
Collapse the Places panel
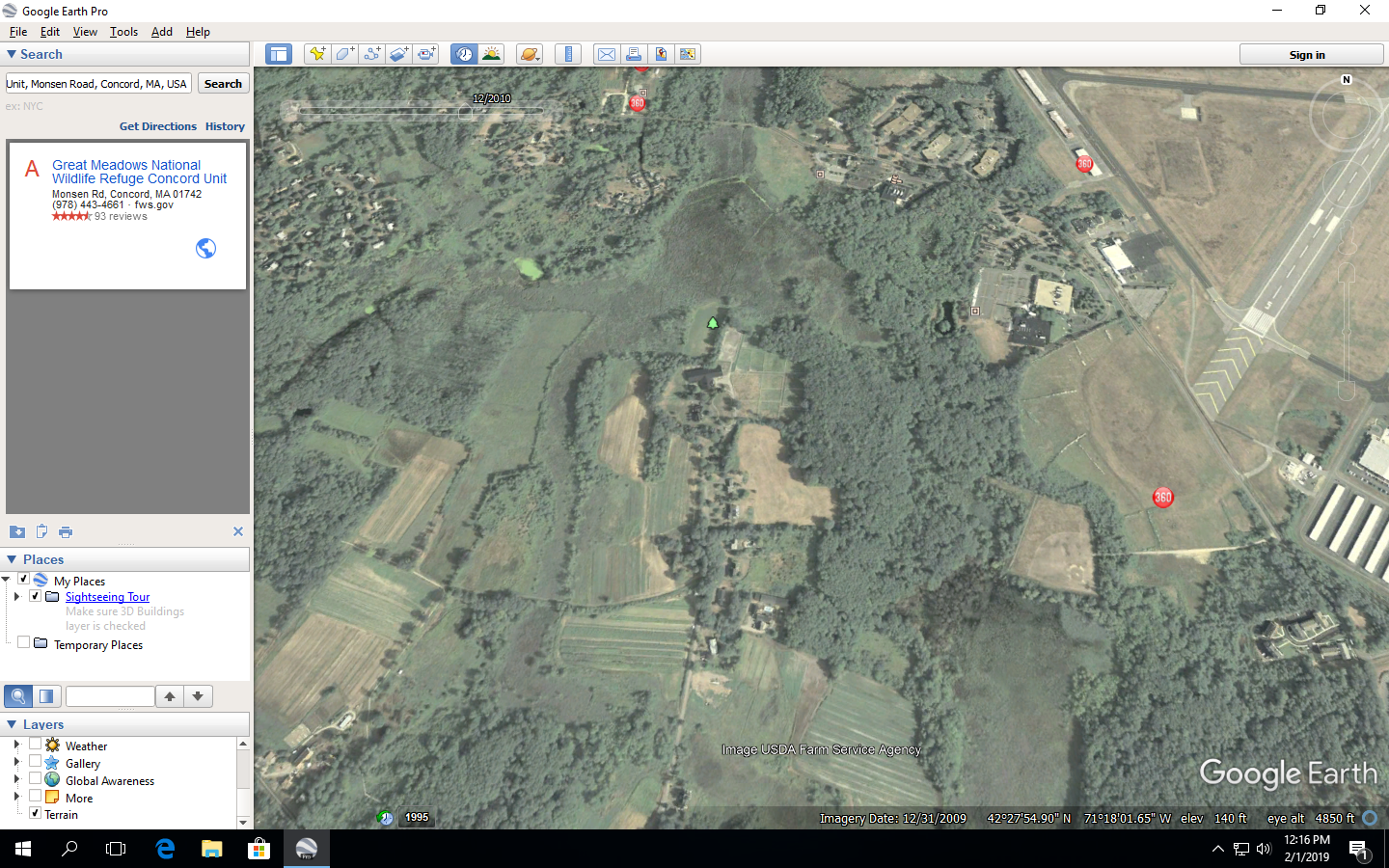click(x=12, y=559)
